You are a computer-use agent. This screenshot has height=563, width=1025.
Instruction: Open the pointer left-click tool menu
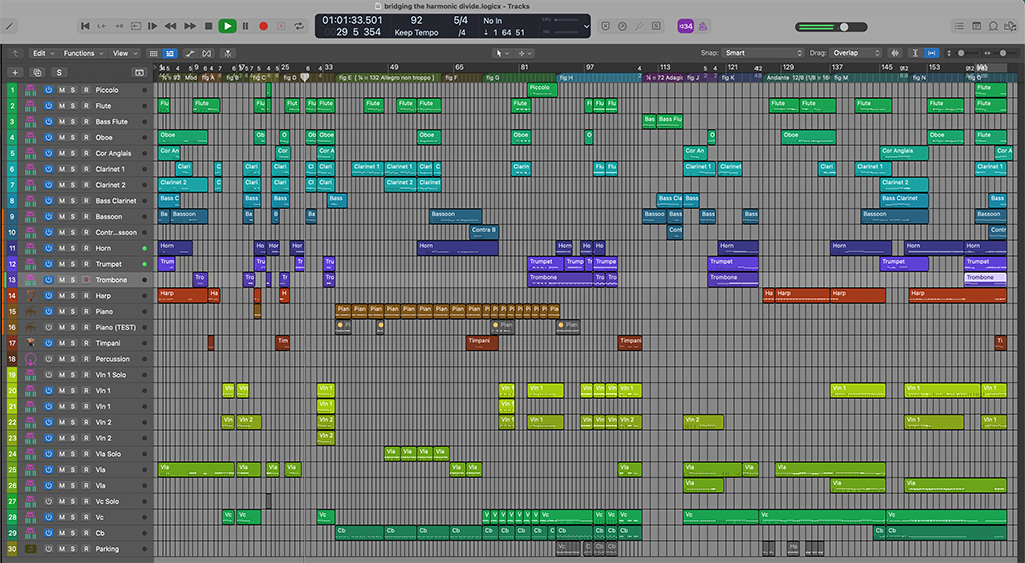[502, 53]
